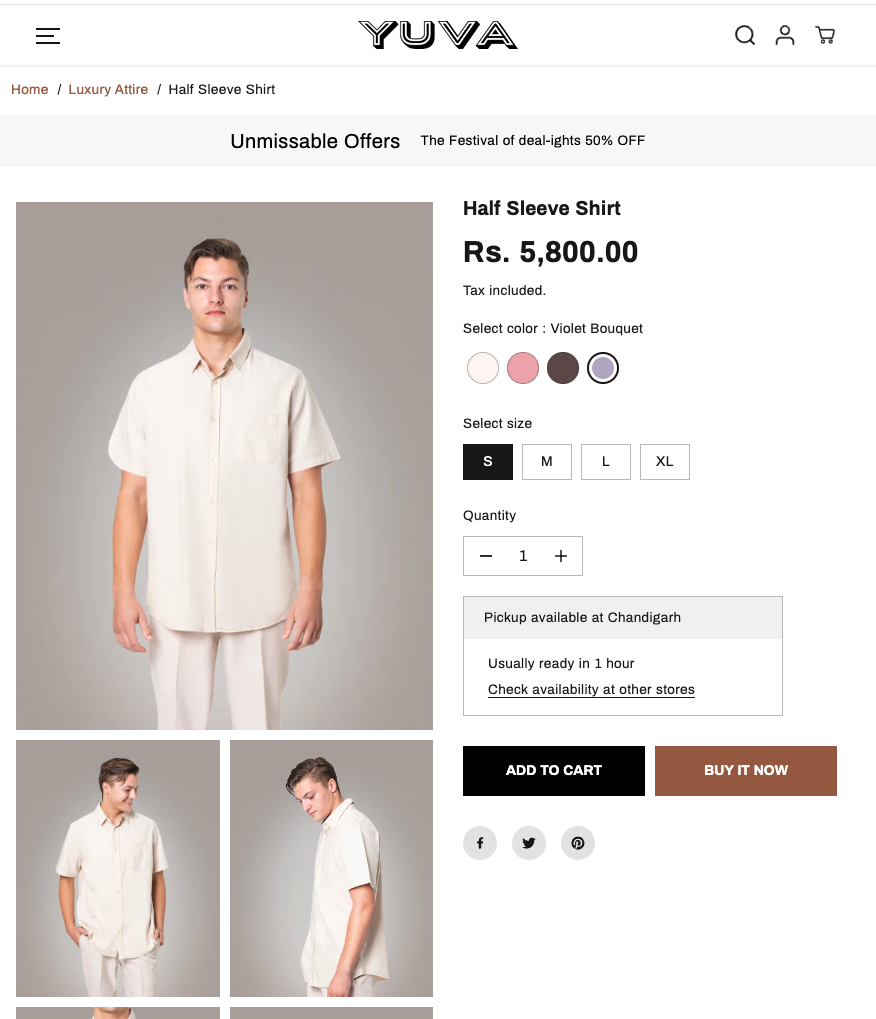Open the user account icon
The height and width of the screenshot is (1019, 876).
(x=785, y=36)
